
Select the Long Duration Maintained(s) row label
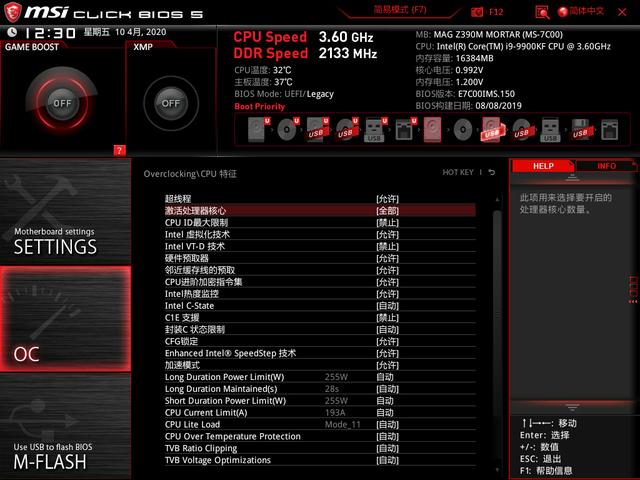(x=221, y=389)
